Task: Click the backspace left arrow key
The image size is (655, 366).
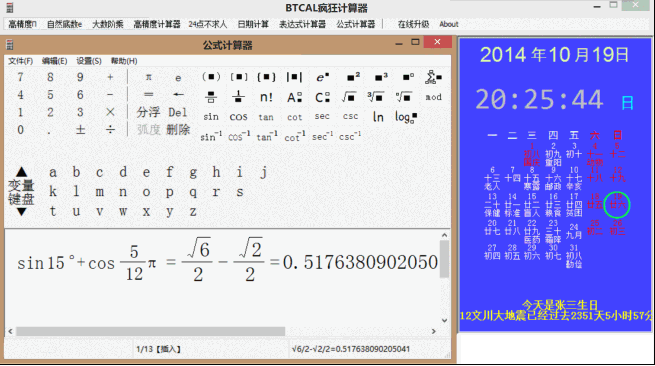Action: click(178, 94)
